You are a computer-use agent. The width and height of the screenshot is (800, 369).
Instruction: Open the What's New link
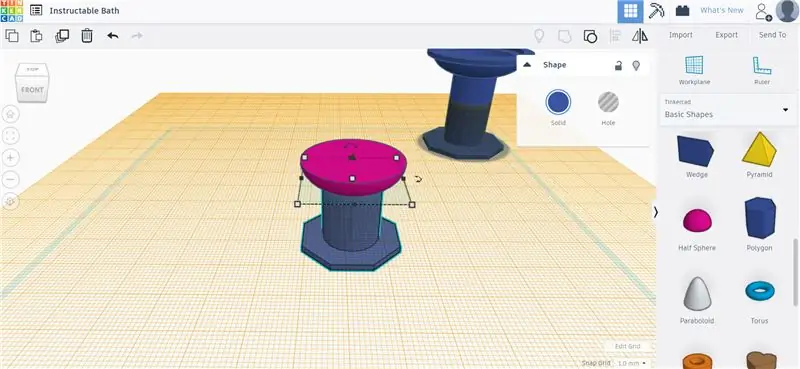(x=721, y=10)
